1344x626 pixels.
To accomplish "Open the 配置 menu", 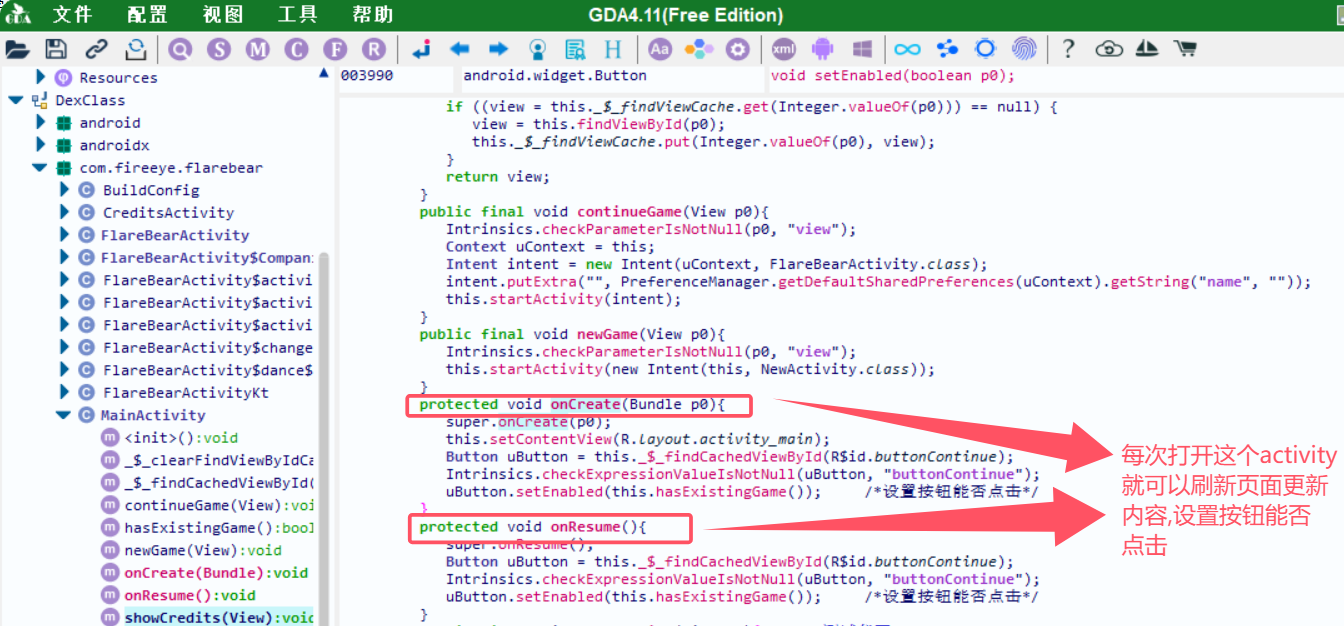I will 148,15.
